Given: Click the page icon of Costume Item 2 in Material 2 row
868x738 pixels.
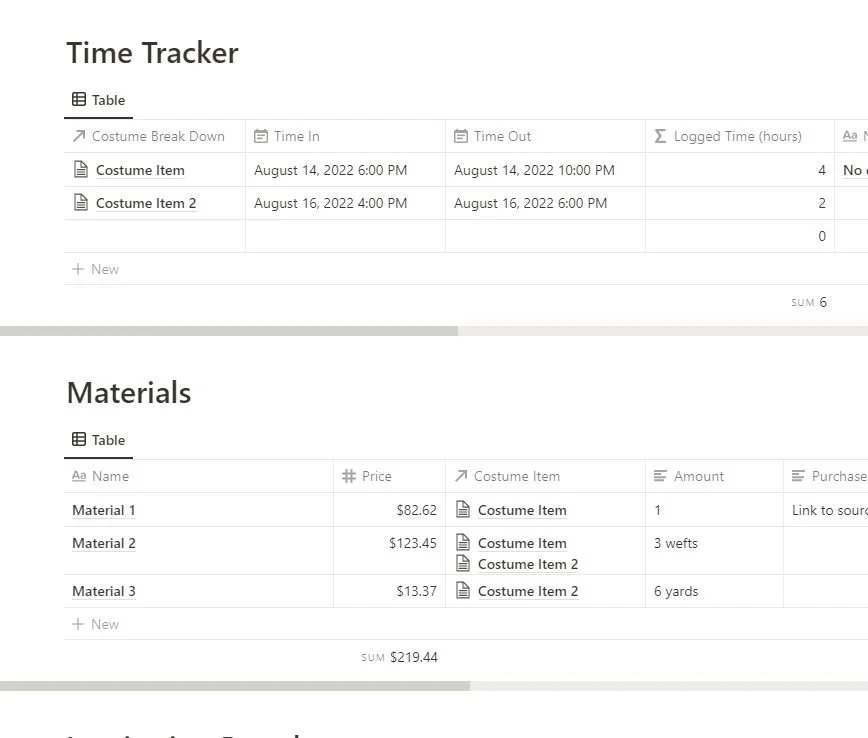Looking at the screenshot, I should [x=463, y=564].
